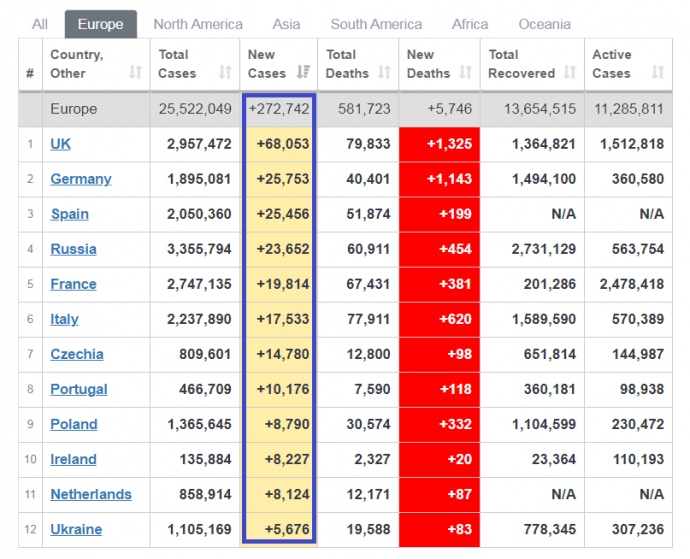
Task: Show the South America tab
Action: pos(376,24)
